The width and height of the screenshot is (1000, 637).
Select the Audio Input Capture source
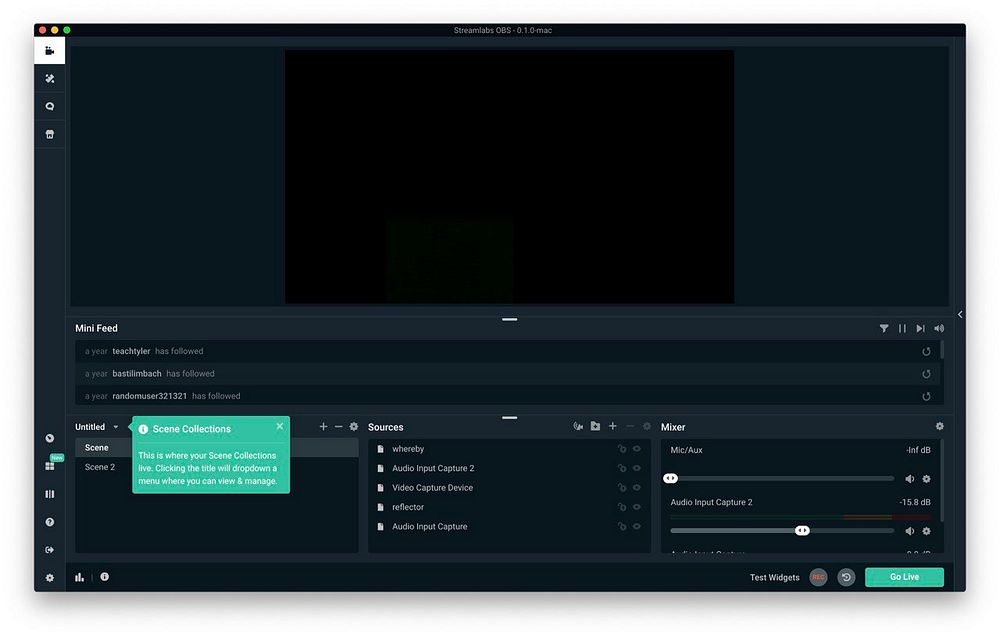pos(509,527)
